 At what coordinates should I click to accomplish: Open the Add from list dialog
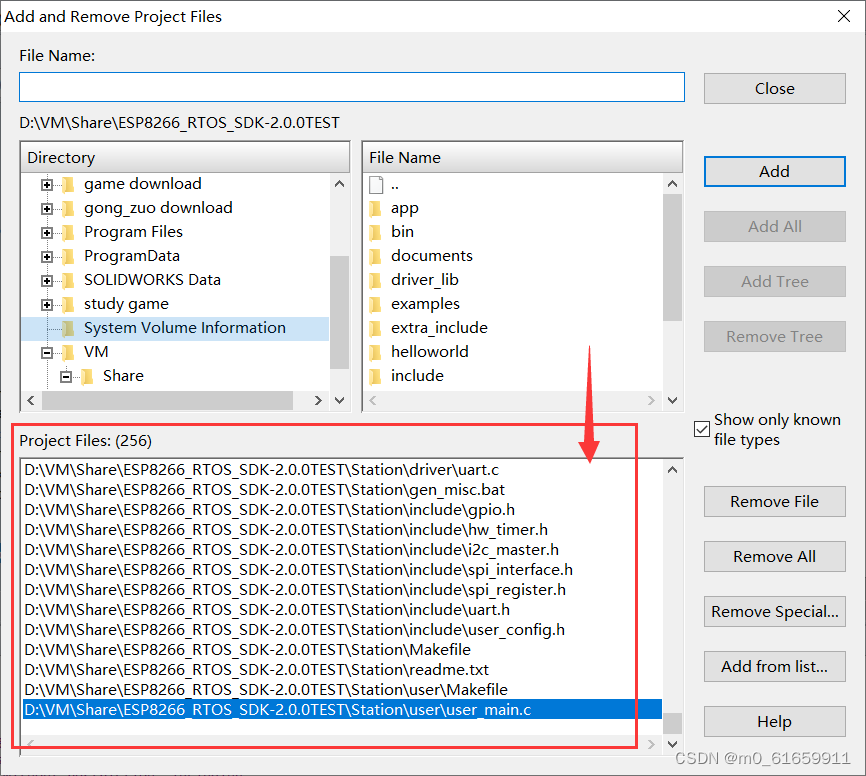tap(774, 666)
